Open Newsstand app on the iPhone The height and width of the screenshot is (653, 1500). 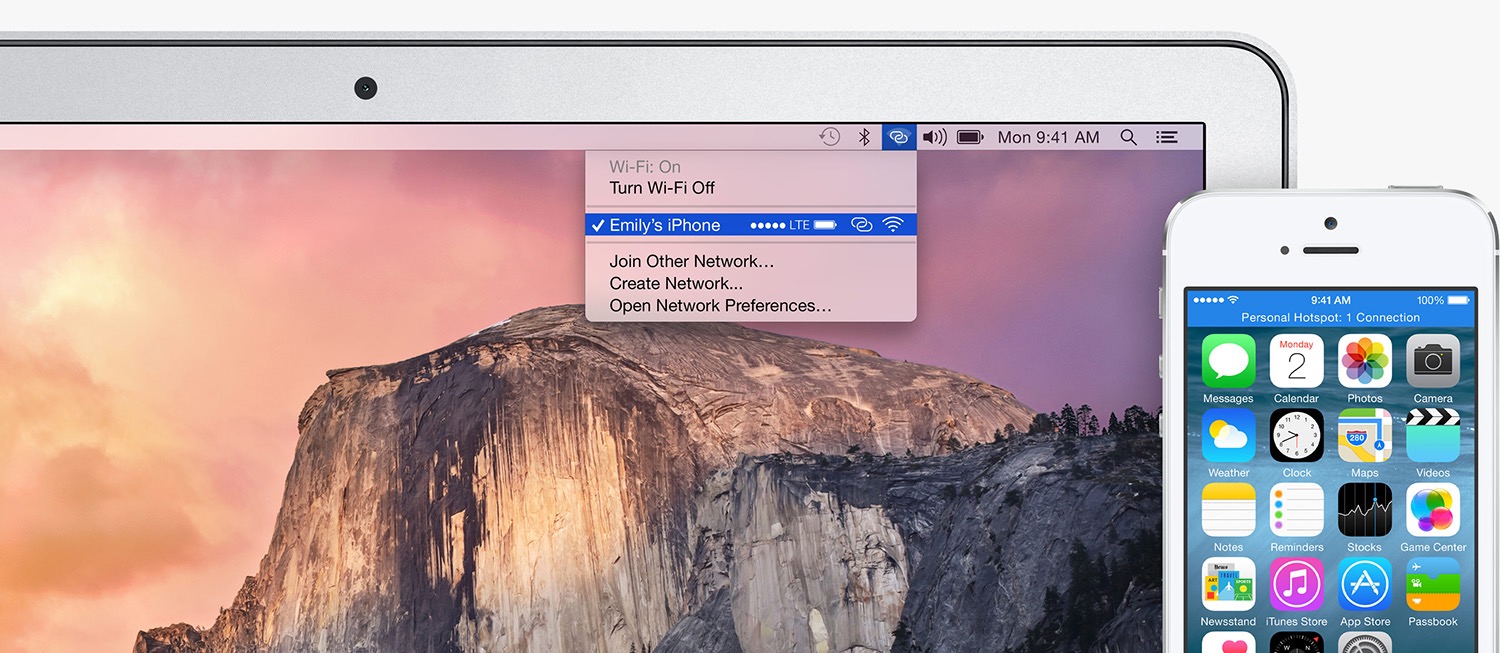[1228, 585]
